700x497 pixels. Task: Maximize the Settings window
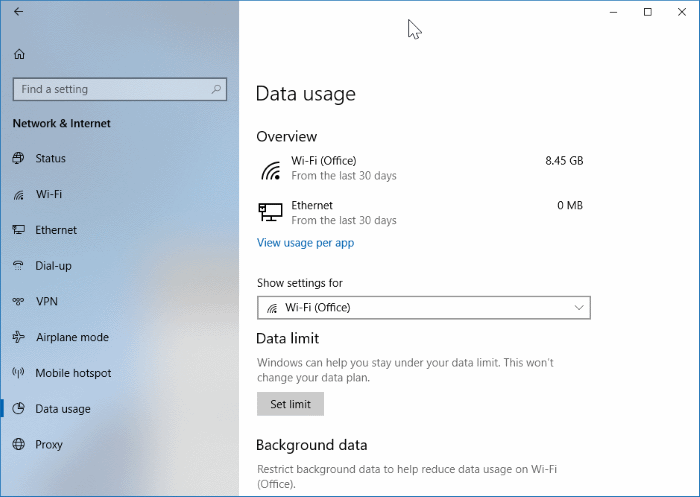coord(648,12)
